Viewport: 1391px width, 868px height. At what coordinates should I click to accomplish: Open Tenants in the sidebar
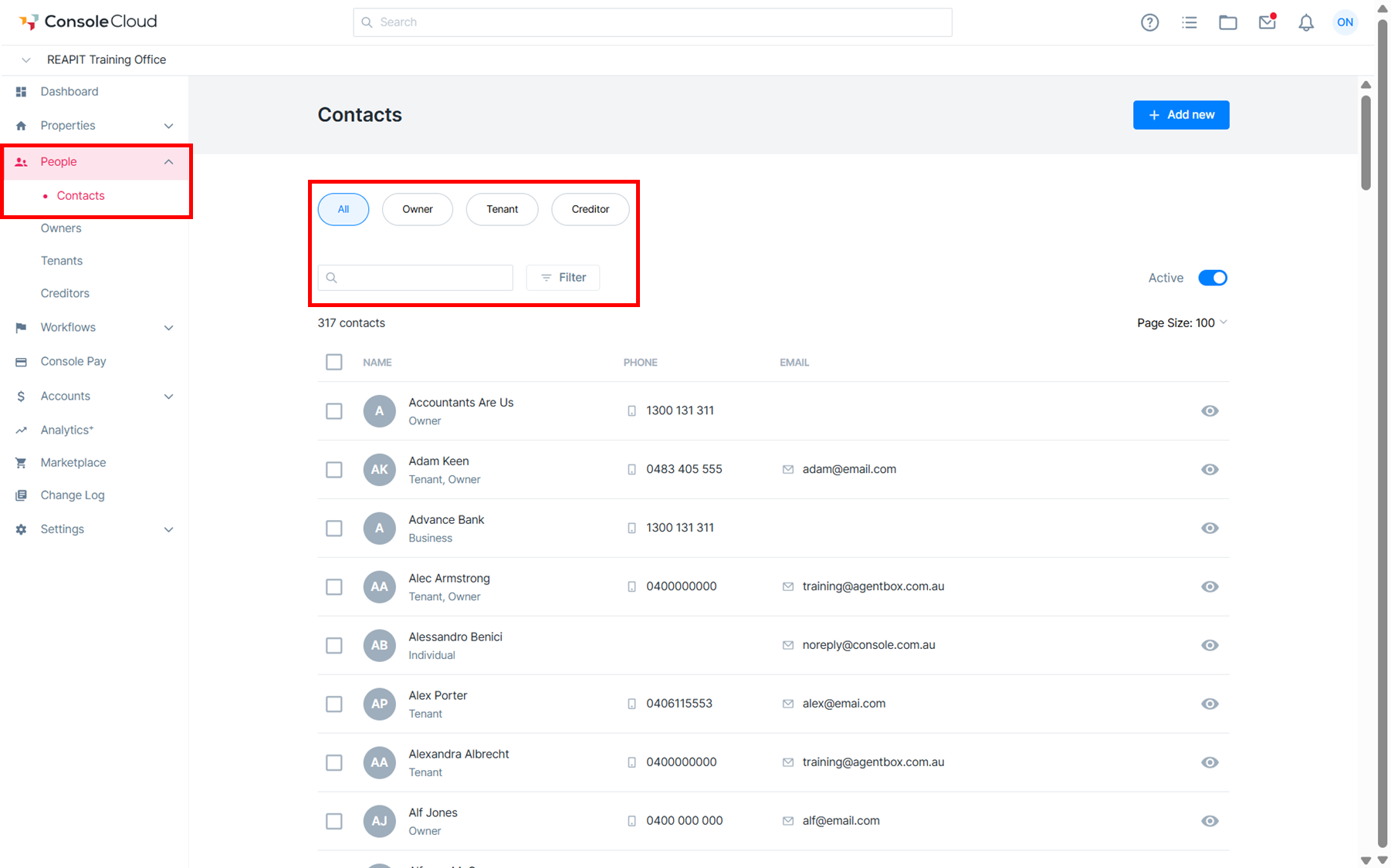point(62,261)
